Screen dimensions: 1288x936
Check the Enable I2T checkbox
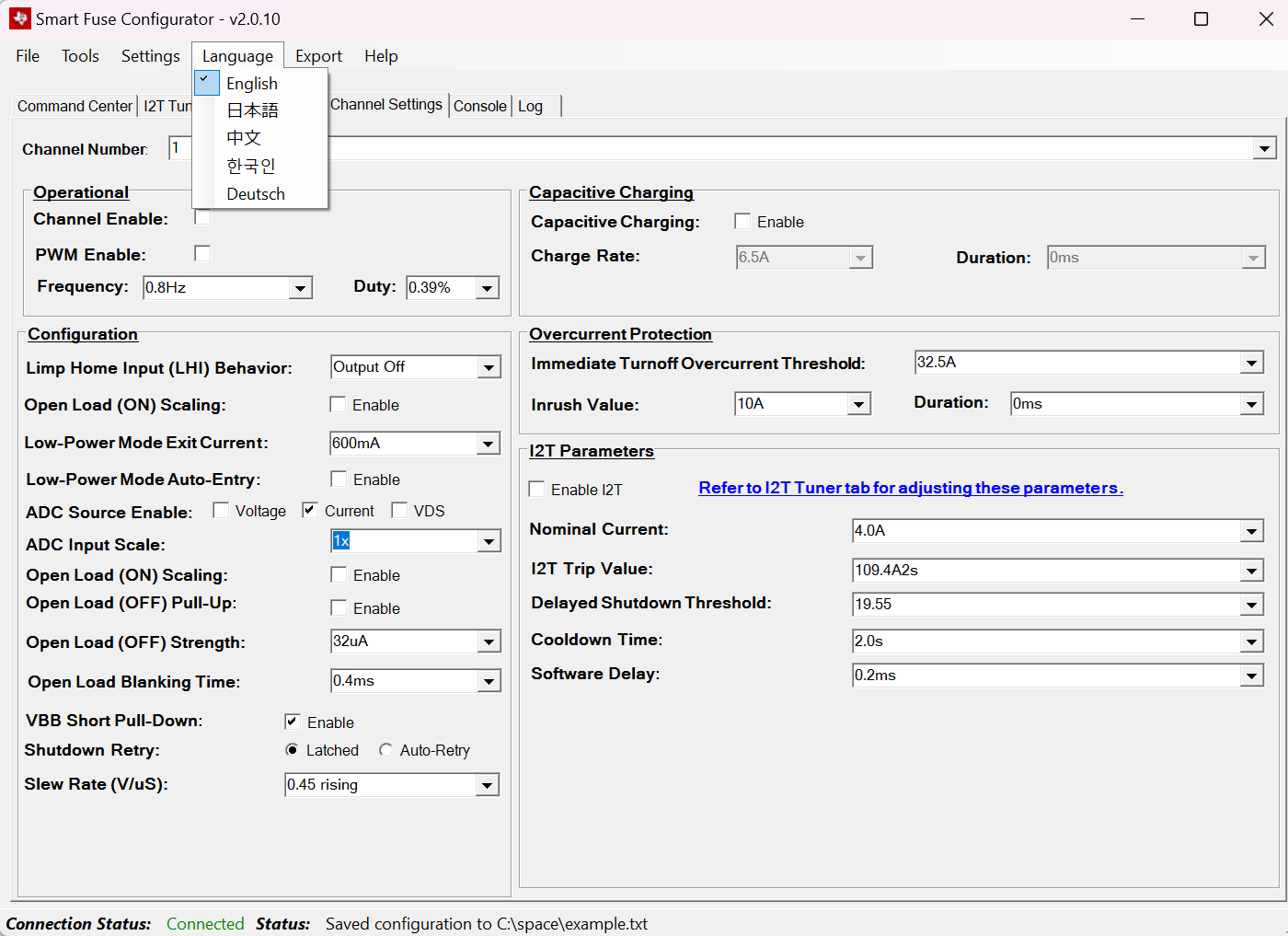point(536,489)
